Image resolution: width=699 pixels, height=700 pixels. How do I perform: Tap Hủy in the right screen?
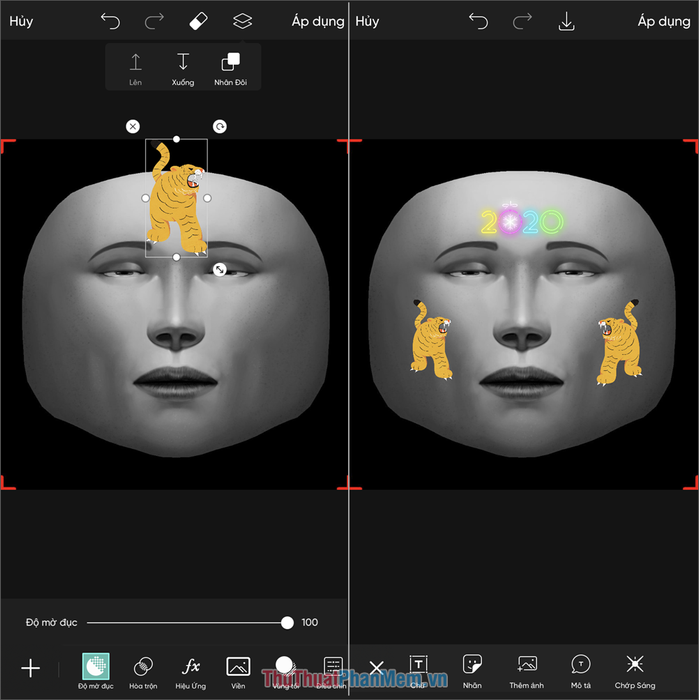coord(367,21)
